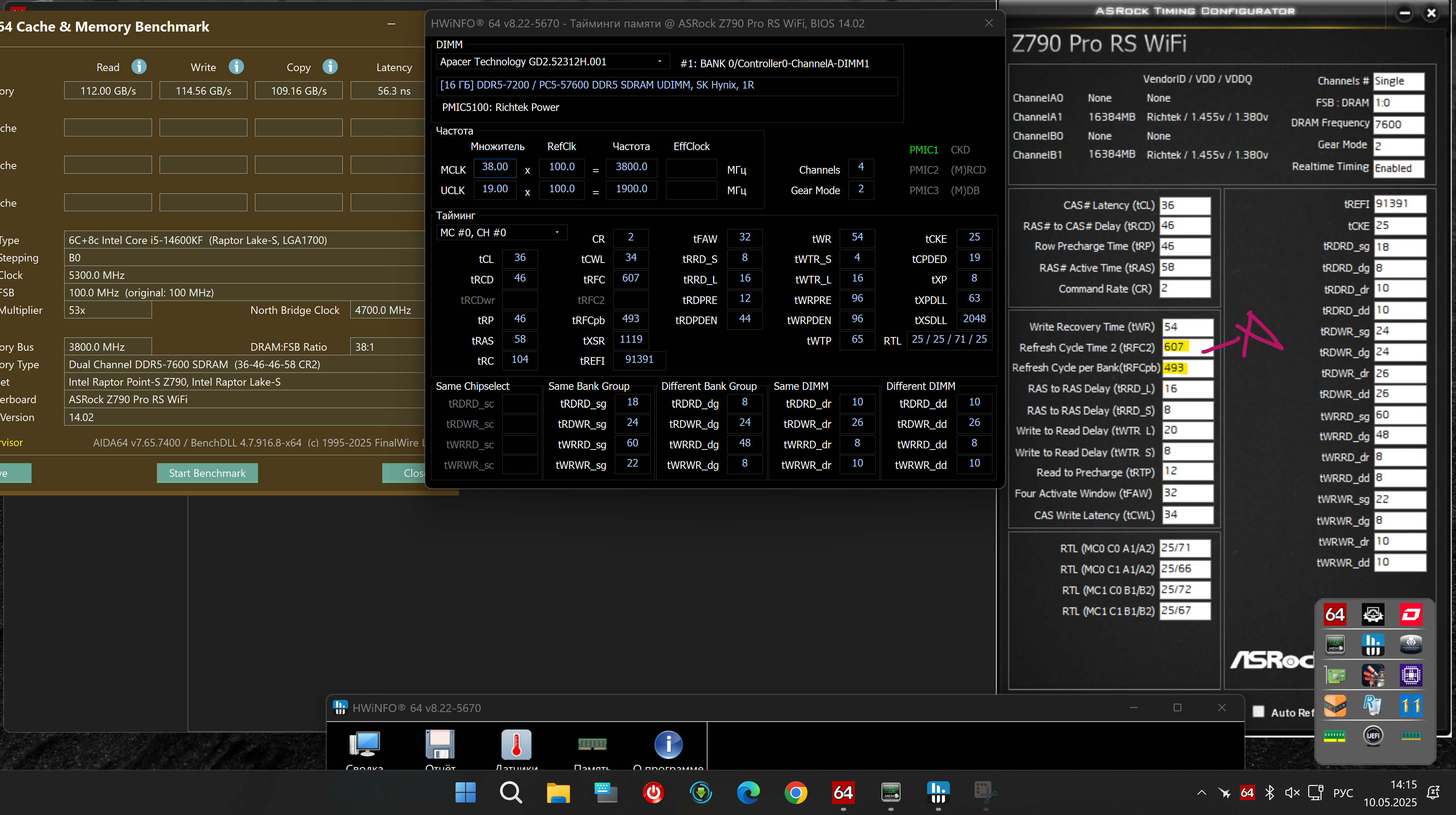Viewport: 1456px width, 815px height.
Task: Open the О программе info icon
Action: click(668, 744)
